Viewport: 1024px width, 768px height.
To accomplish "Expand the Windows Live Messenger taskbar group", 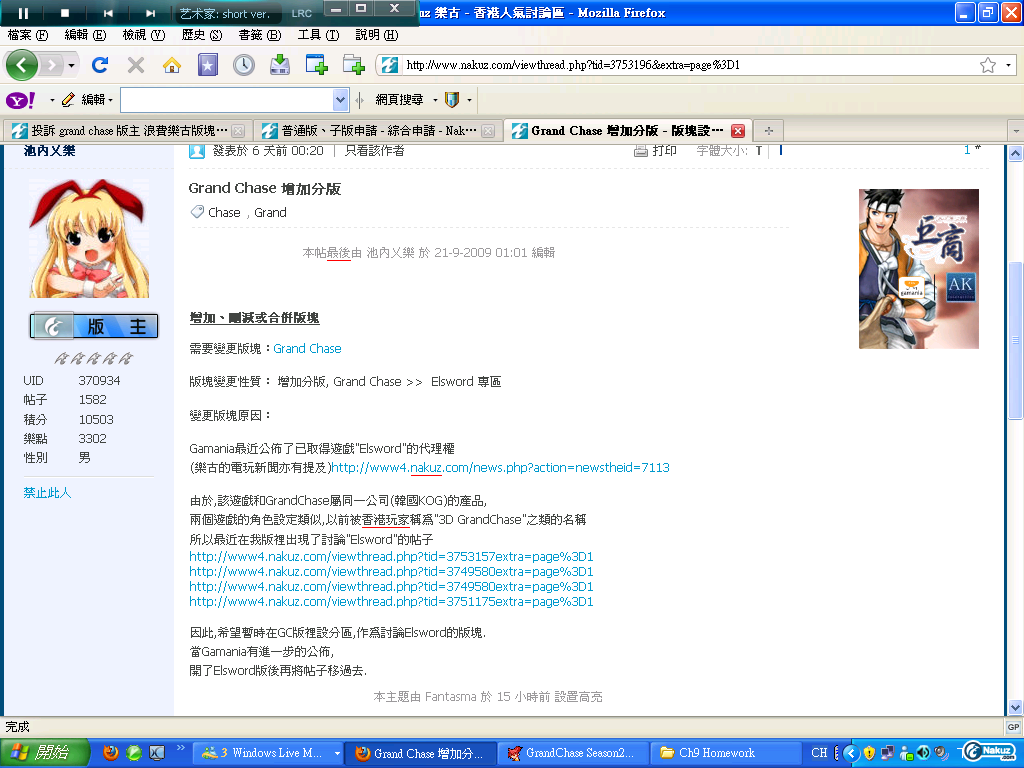I will point(337,753).
